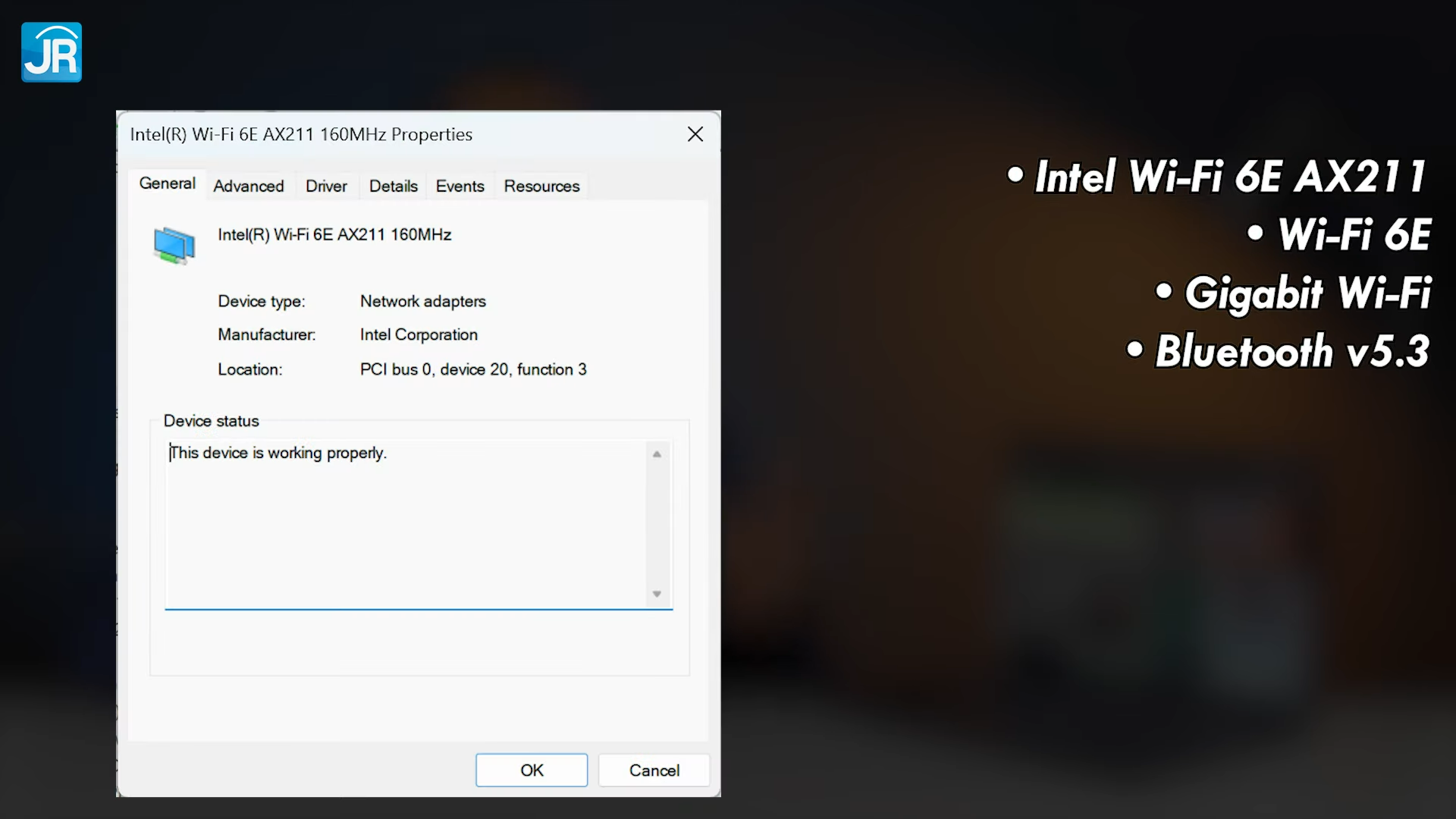The height and width of the screenshot is (819, 1456).
Task: Click the scrollbar down arrow
Action: (x=656, y=594)
